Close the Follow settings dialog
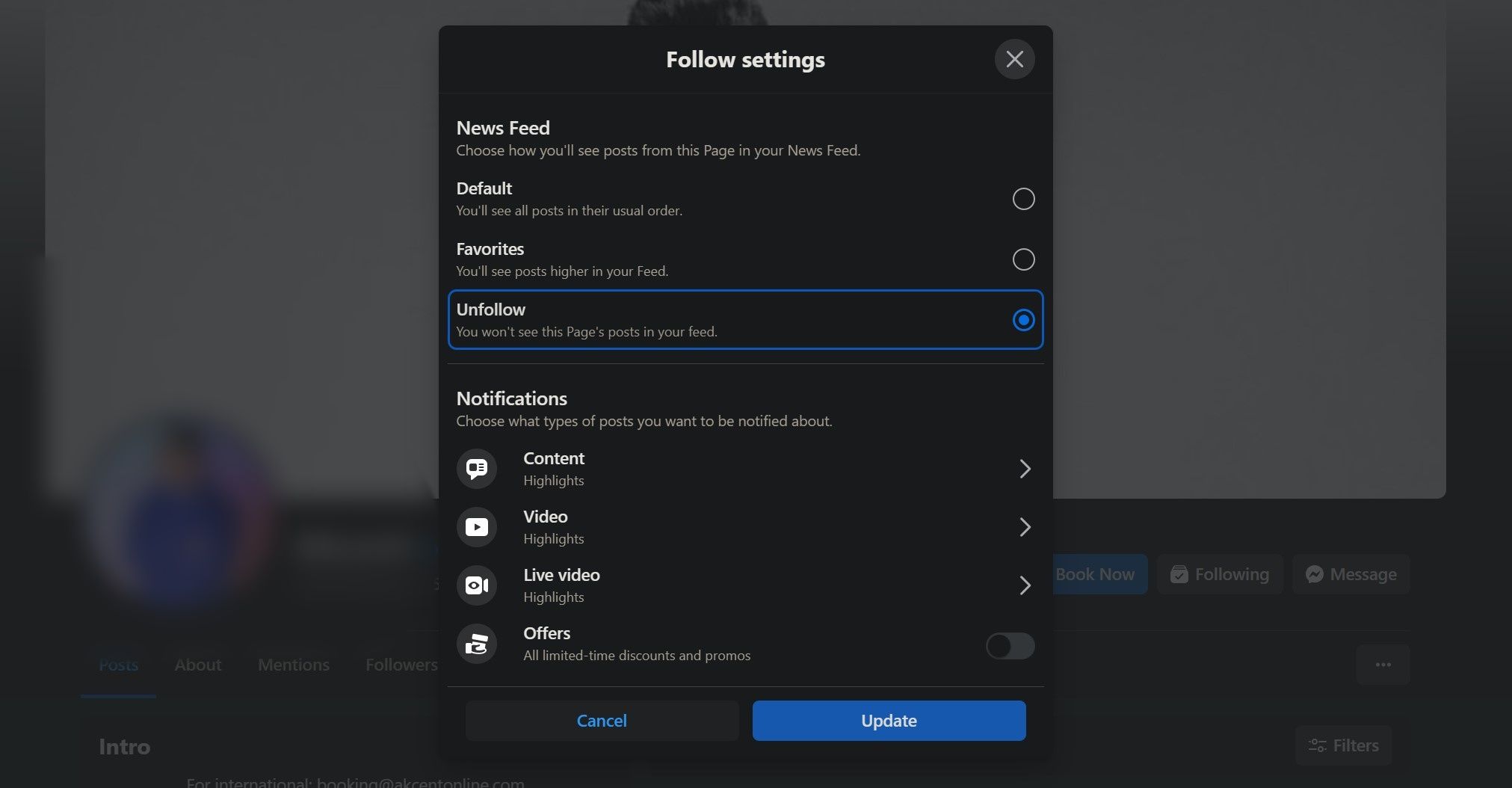Screen dimensions: 1512x788 (1014, 59)
